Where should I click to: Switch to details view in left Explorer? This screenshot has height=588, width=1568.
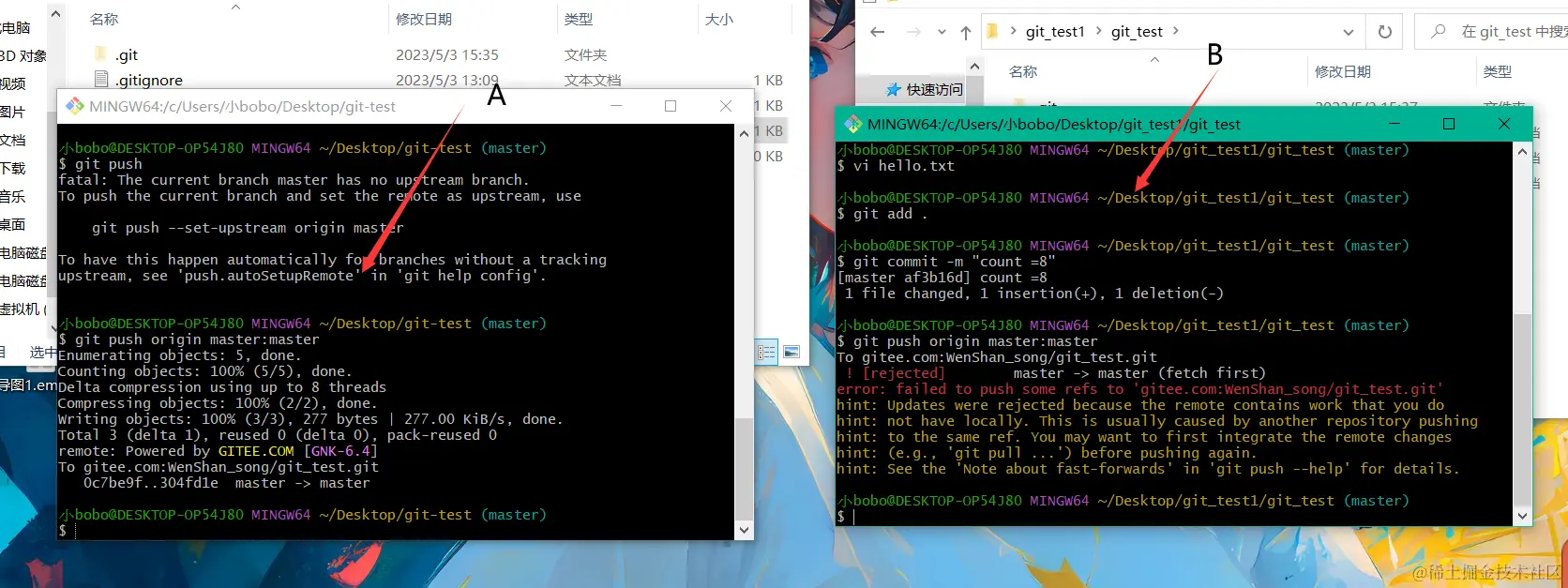click(x=767, y=353)
